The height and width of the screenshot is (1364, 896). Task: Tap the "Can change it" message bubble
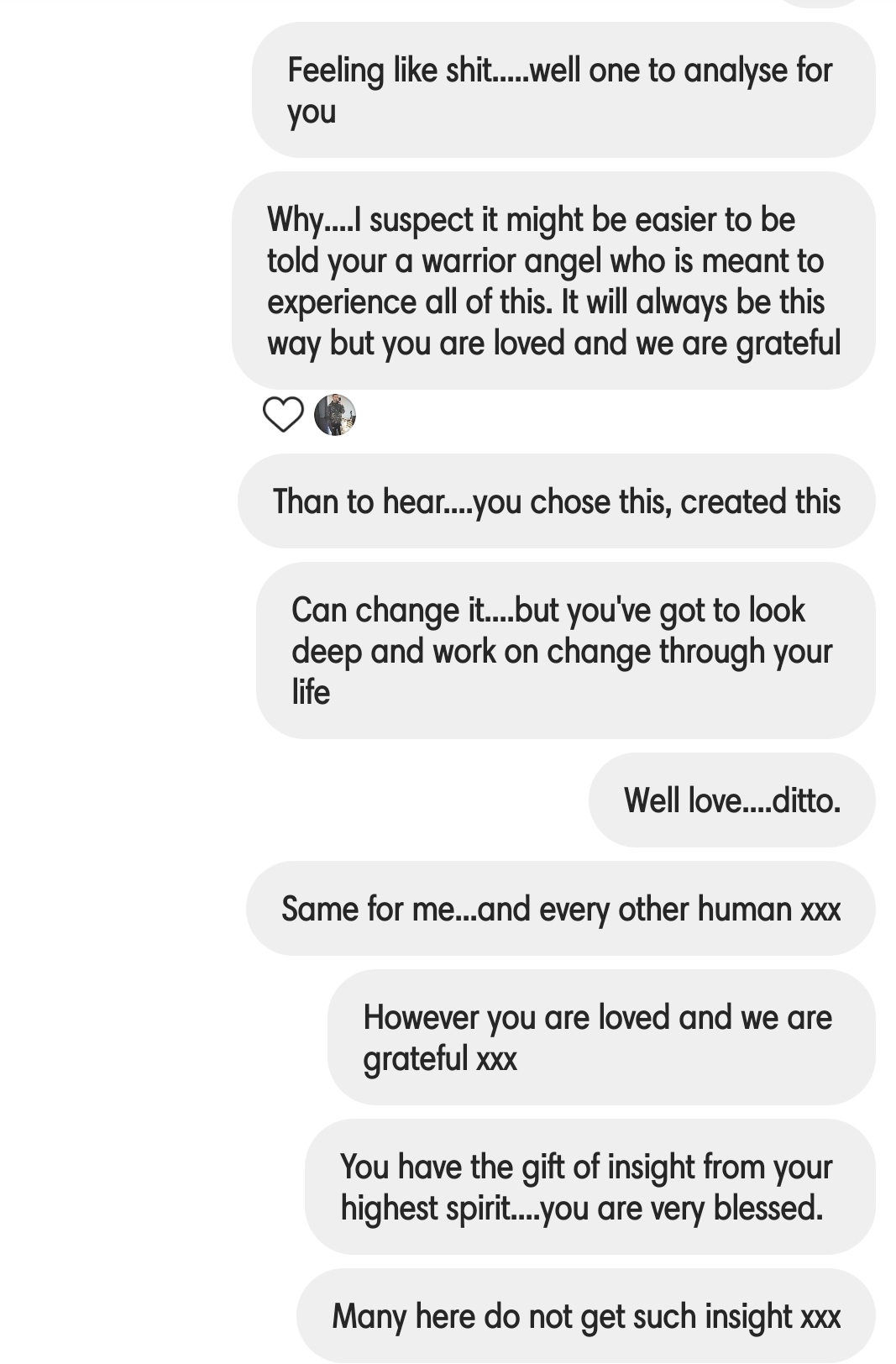[565, 650]
